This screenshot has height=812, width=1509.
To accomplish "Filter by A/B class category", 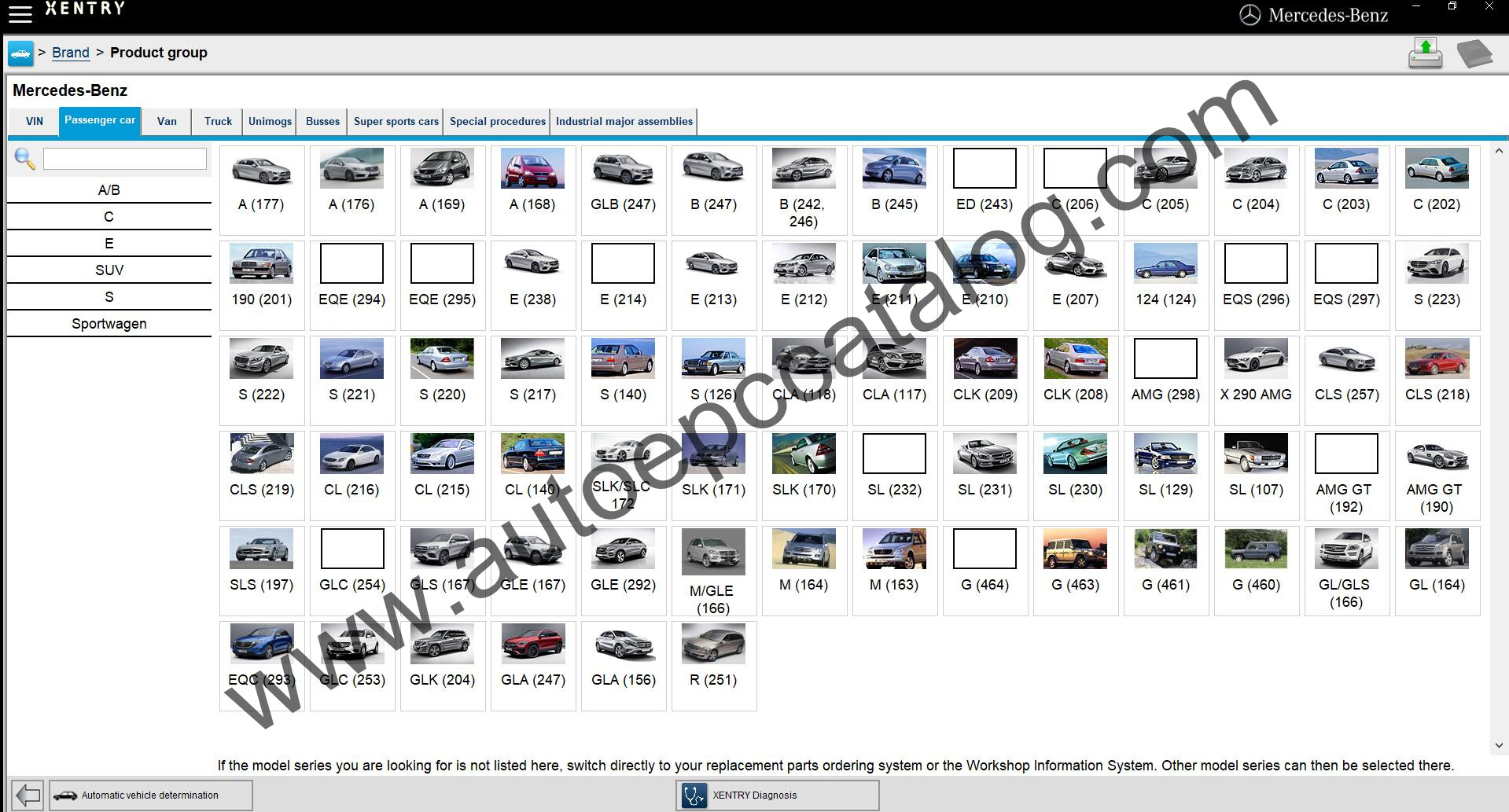I will coord(109,190).
